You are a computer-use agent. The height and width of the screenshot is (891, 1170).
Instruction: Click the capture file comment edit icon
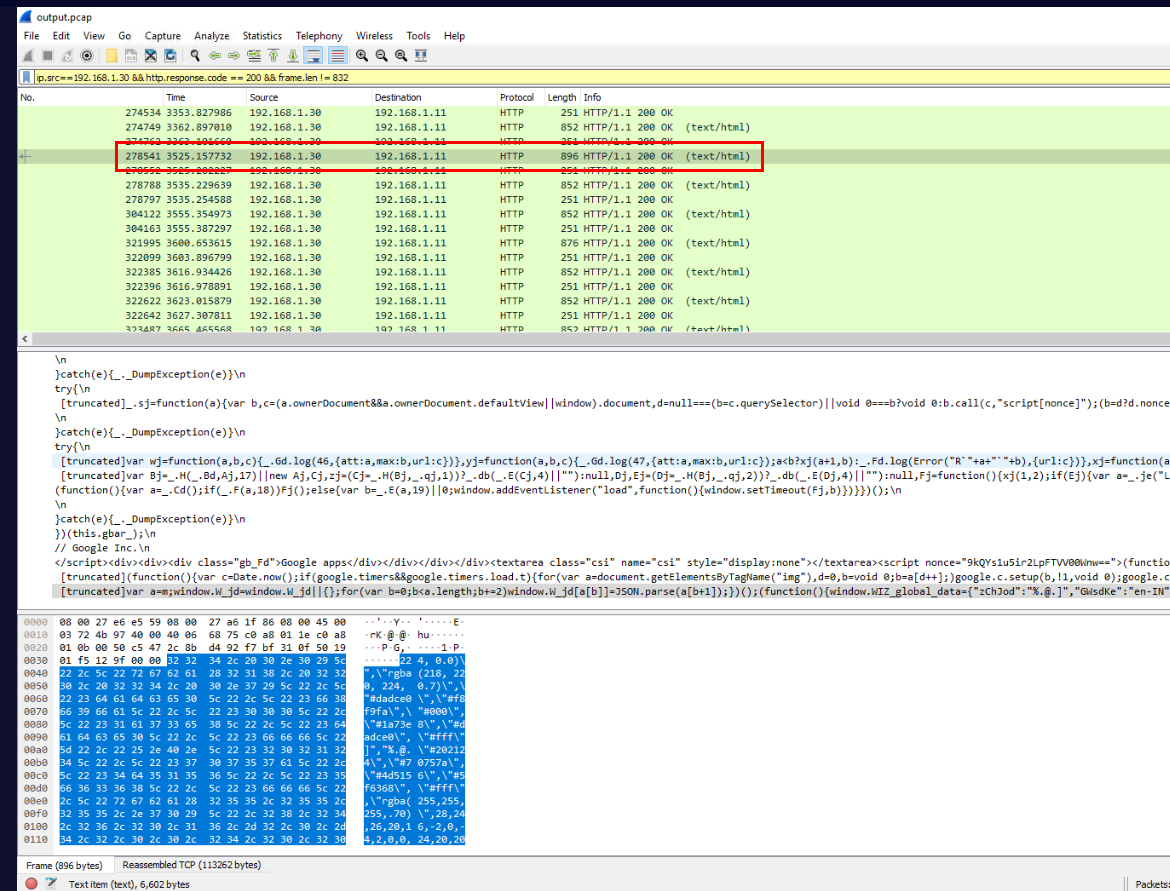pos(51,884)
